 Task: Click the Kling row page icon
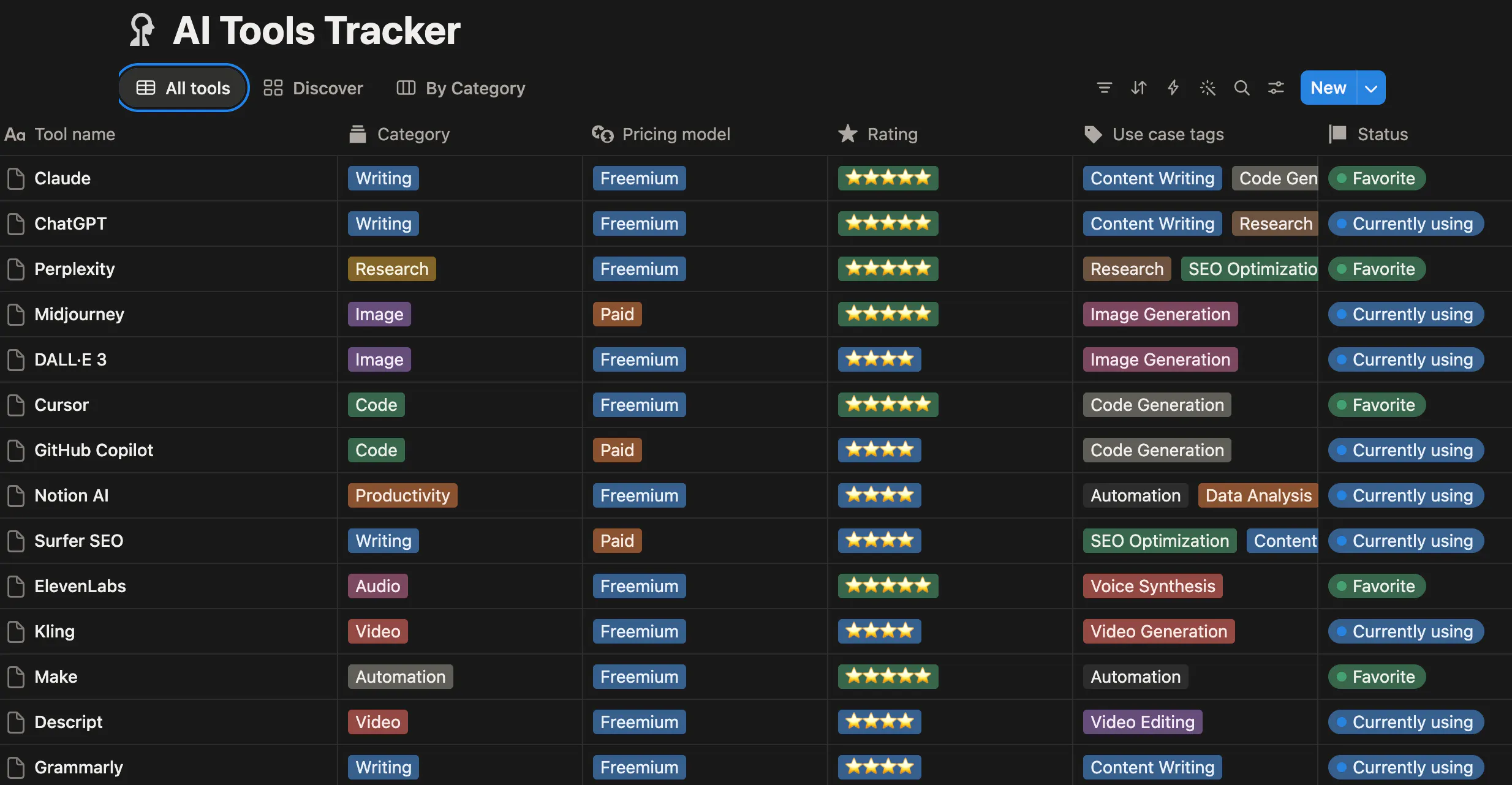tap(16, 631)
